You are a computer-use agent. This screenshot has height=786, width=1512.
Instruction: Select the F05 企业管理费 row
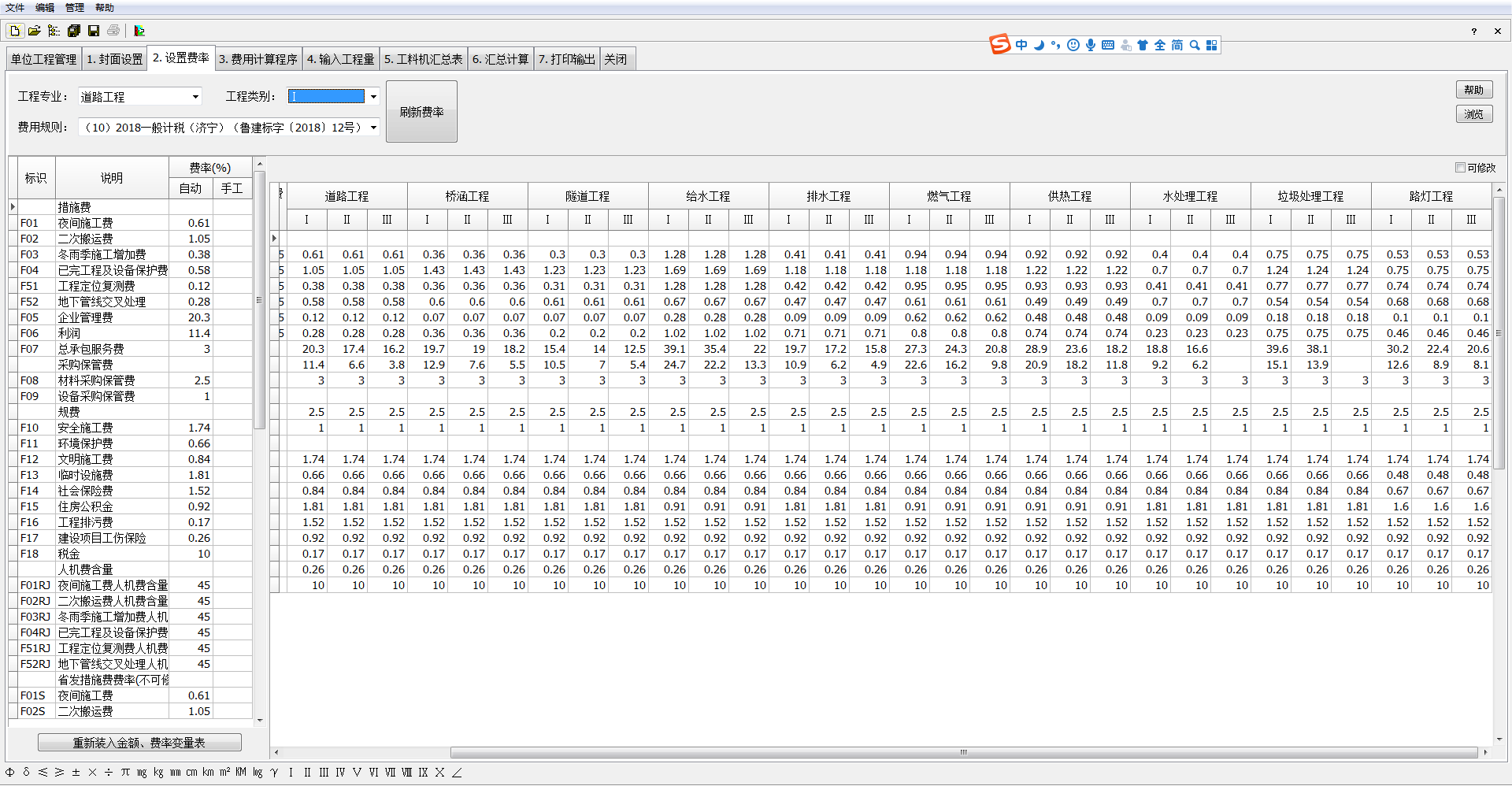point(131,317)
